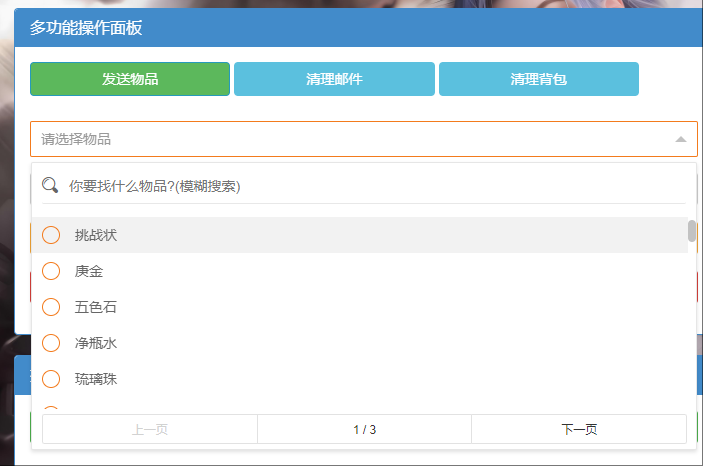The width and height of the screenshot is (703, 466).
Task: Click the item list scrollbar thumb
Action: point(692,231)
